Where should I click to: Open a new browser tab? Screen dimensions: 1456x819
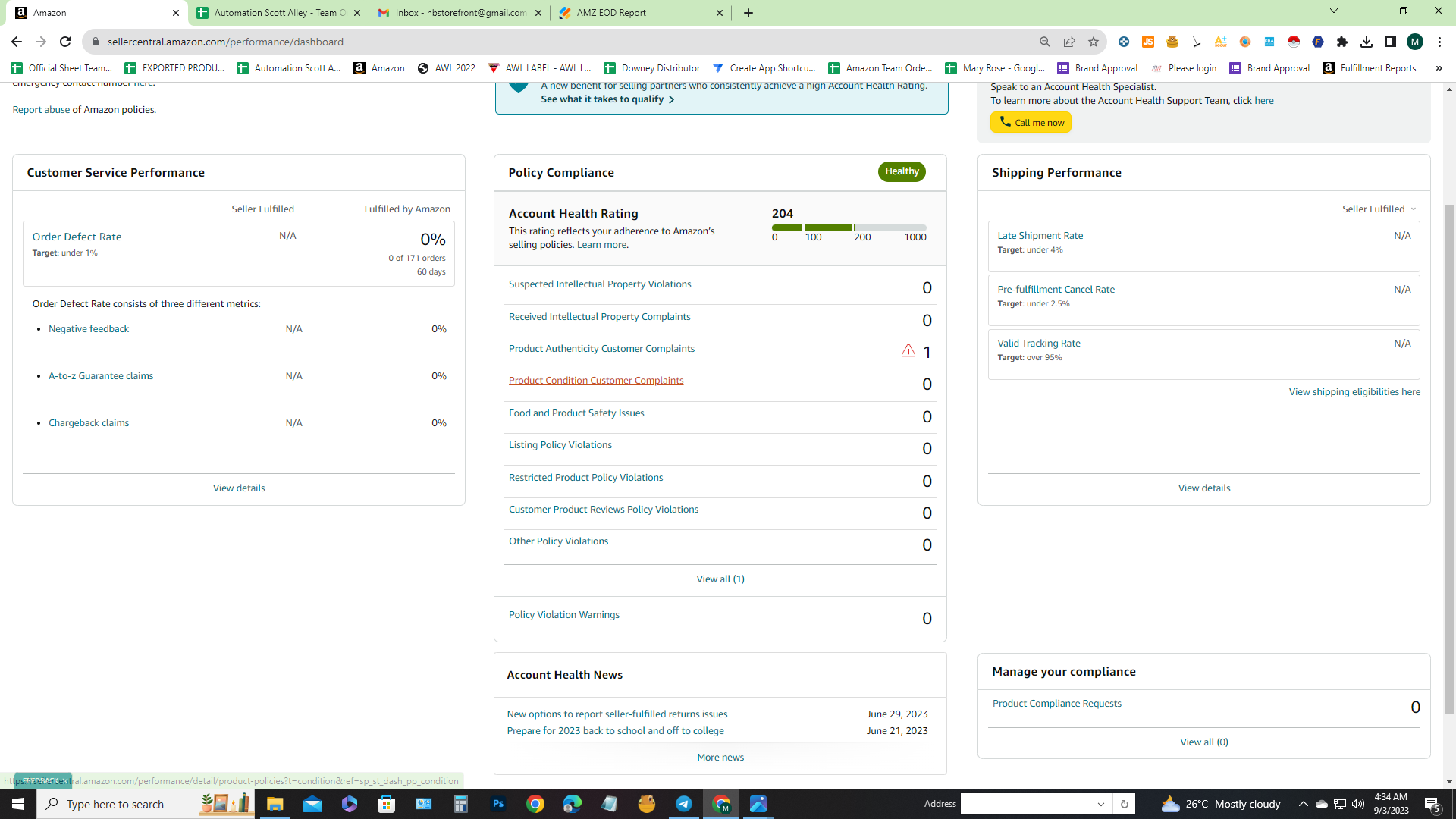click(x=748, y=13)
